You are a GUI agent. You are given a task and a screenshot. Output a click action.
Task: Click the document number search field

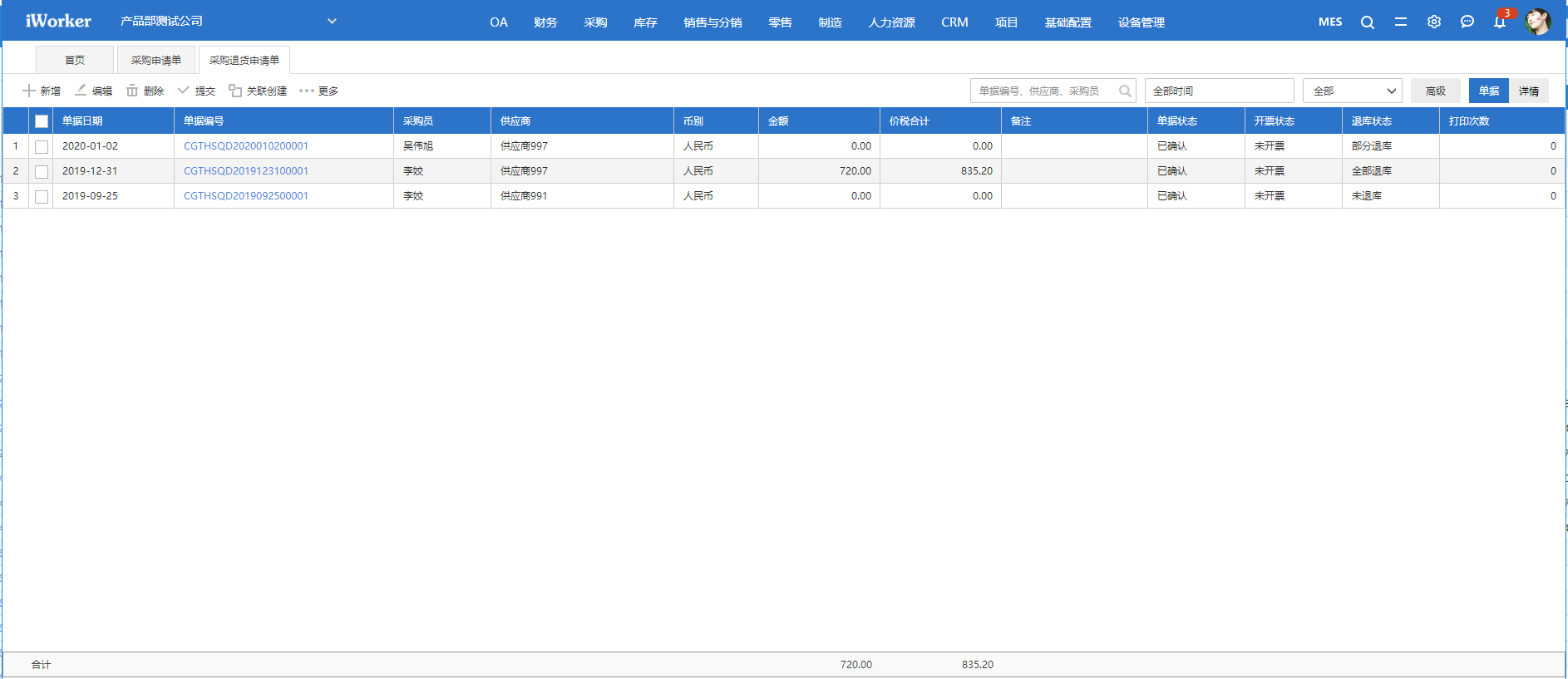[x=1043, y=91]
